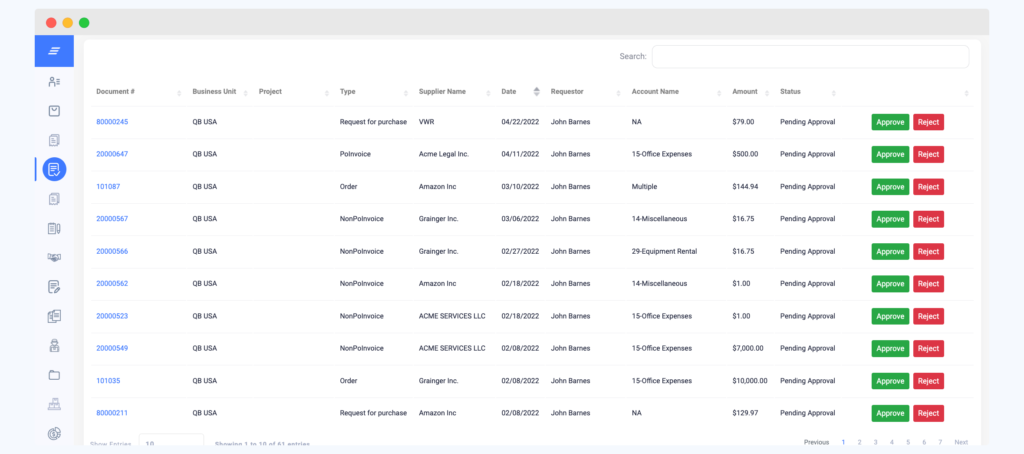Open the person with cap sidebar icon
The height and width of the screenshot is (454, 1024).
tap(54, 346)
